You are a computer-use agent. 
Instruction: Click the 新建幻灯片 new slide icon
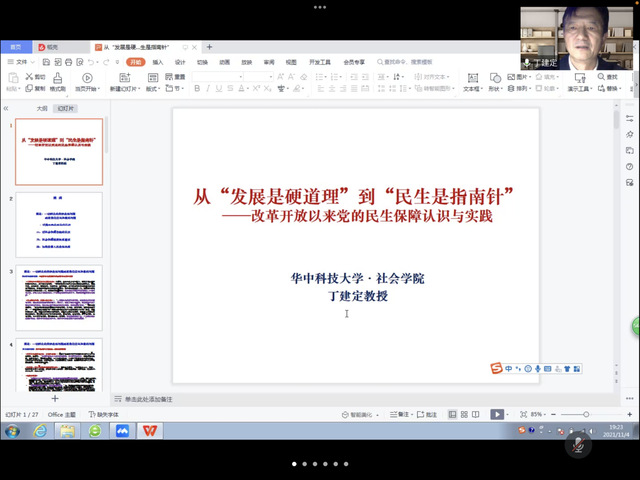click(x=125, y=78)
